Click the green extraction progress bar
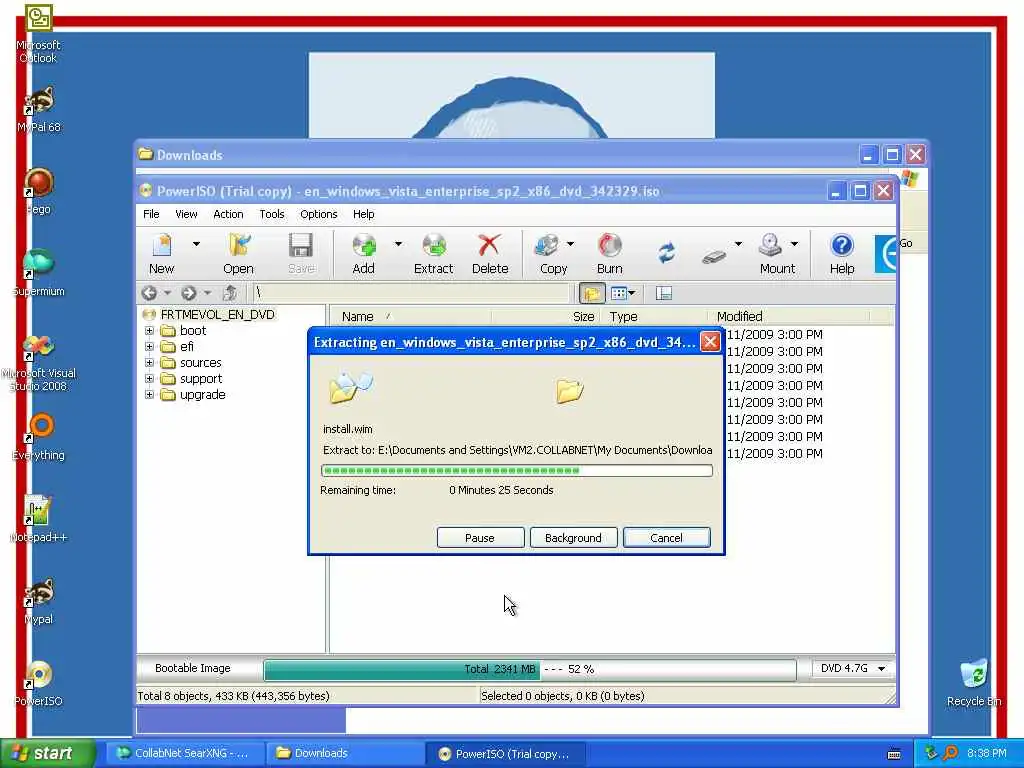This screenshot has height=768, width=1024. (517, 470)
